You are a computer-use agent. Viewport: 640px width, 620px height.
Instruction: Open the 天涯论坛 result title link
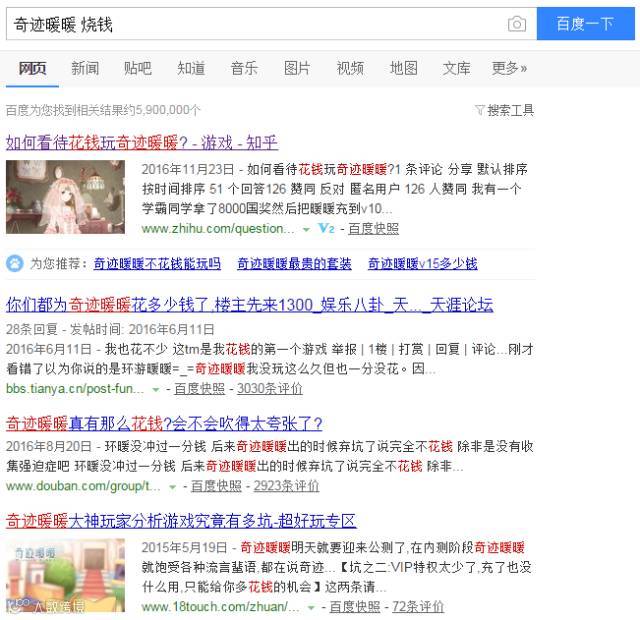249,304
